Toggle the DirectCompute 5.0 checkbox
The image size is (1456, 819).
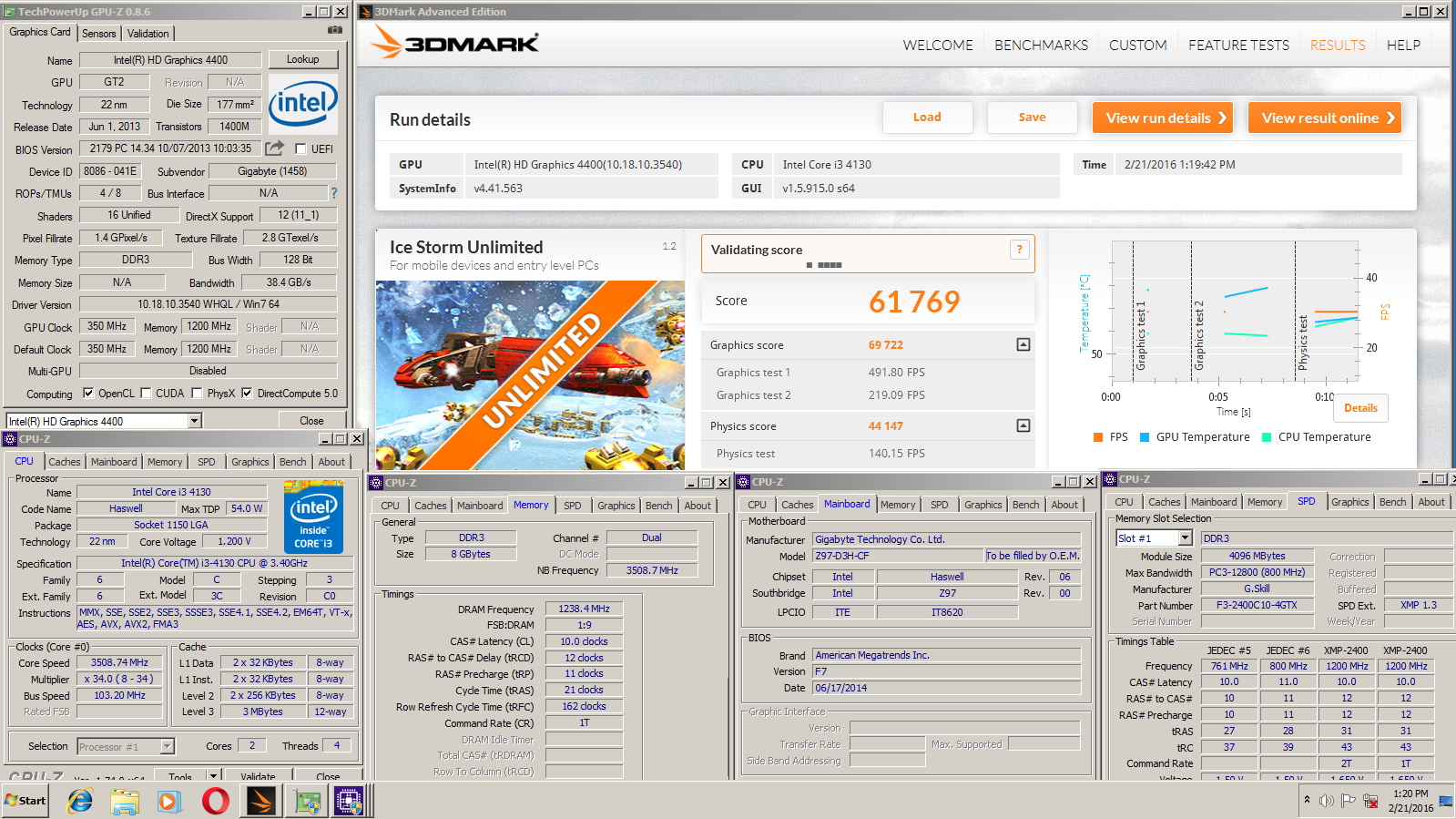click(247, 394)
